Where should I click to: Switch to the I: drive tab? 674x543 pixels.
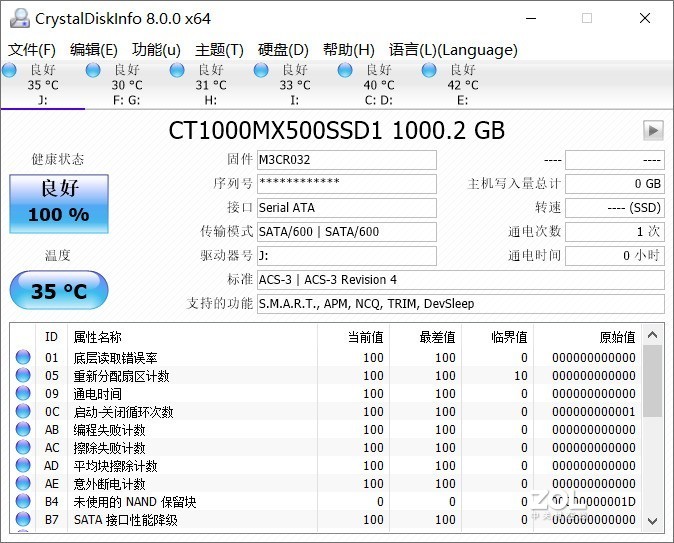(294, 85)
